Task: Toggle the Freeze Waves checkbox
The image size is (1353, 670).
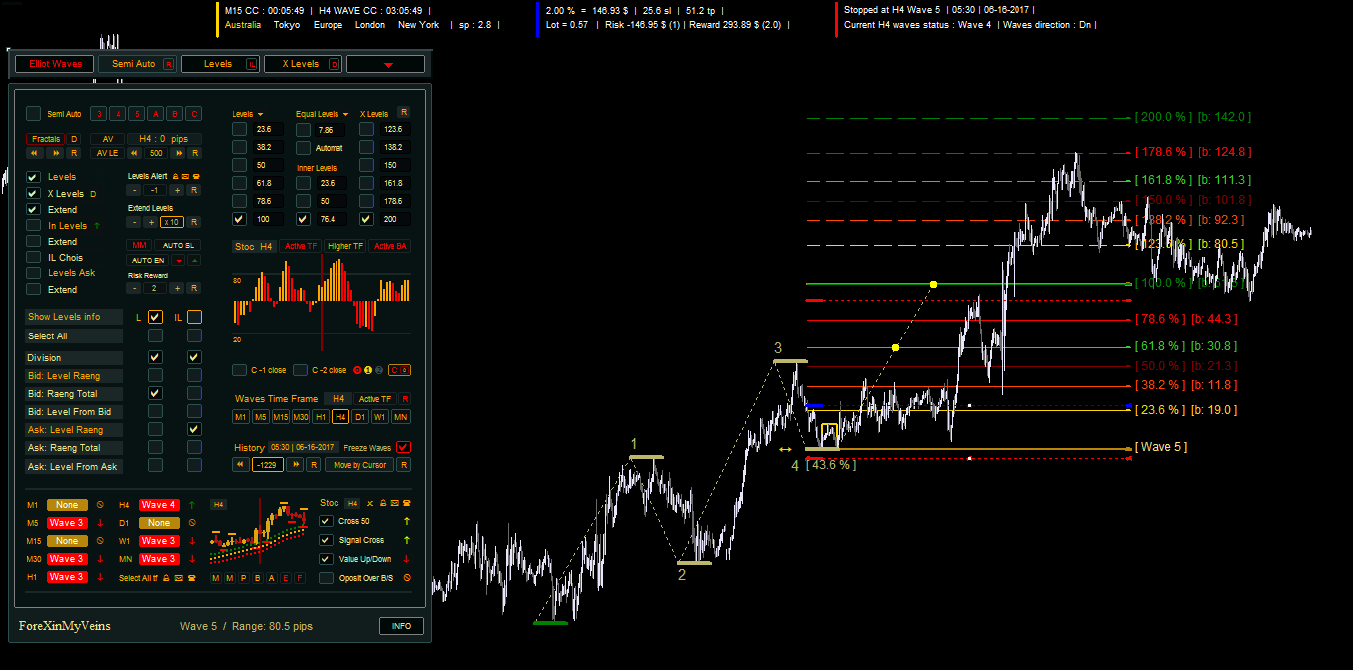Action: [x=403, y=447]
